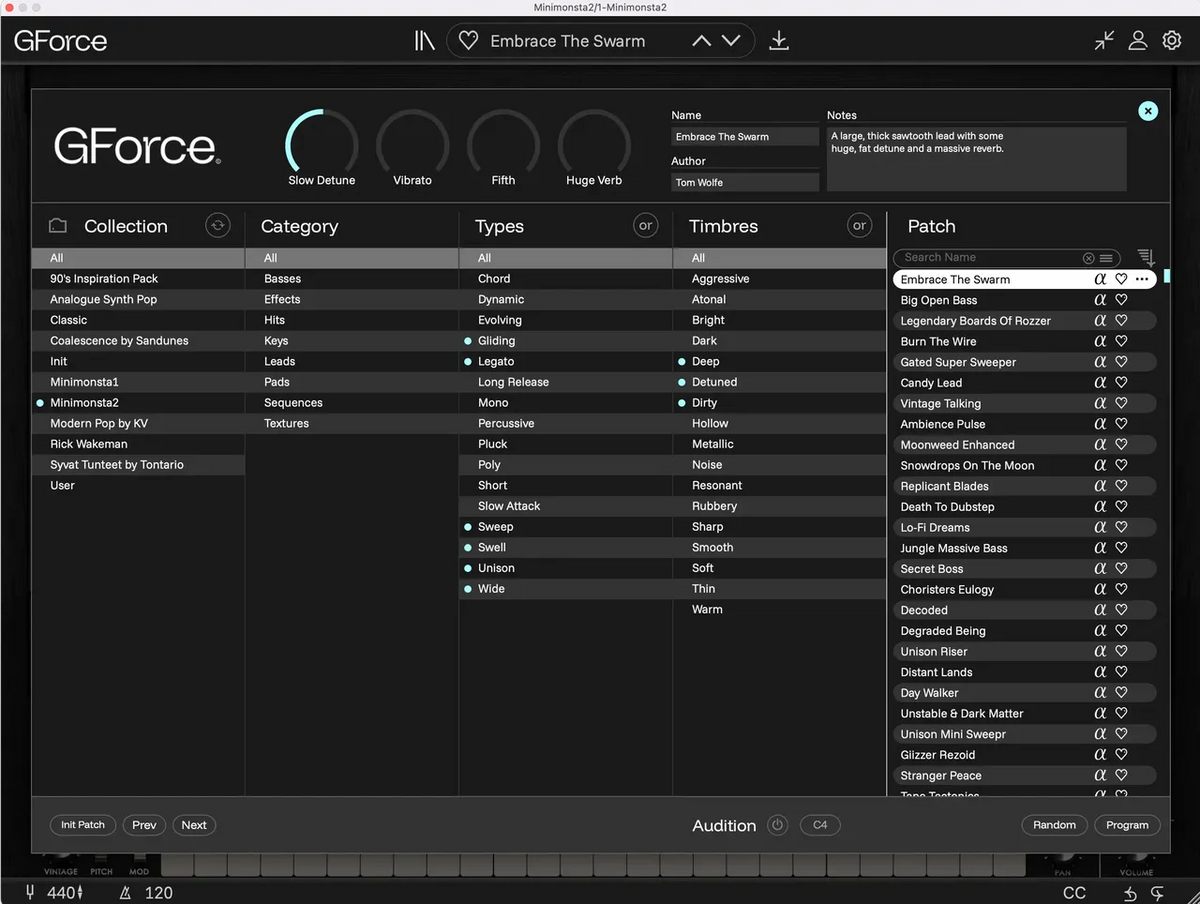Adjust the Vibrato macro knob

(412, 145)
